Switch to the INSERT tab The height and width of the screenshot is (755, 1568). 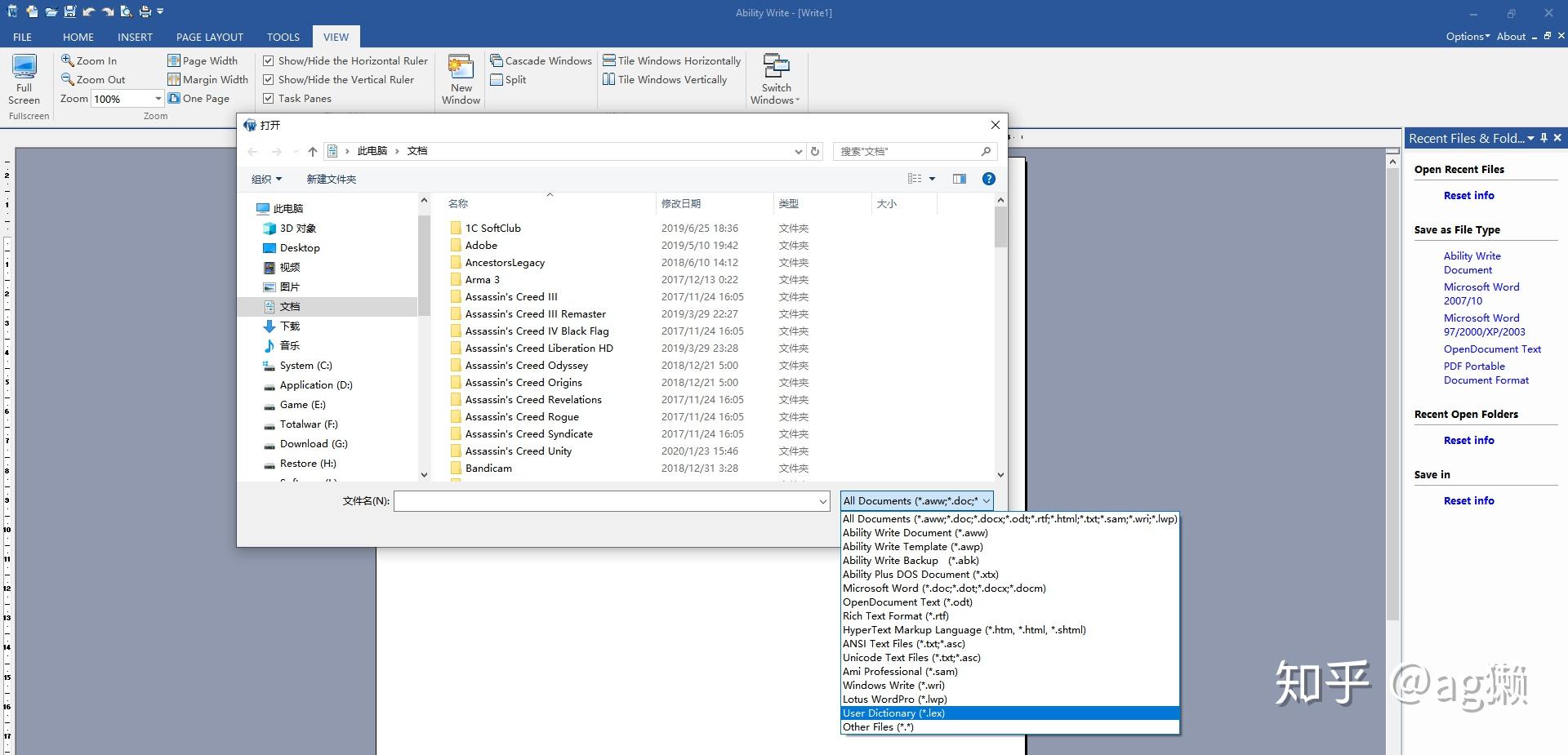click(x=135, y=37)
